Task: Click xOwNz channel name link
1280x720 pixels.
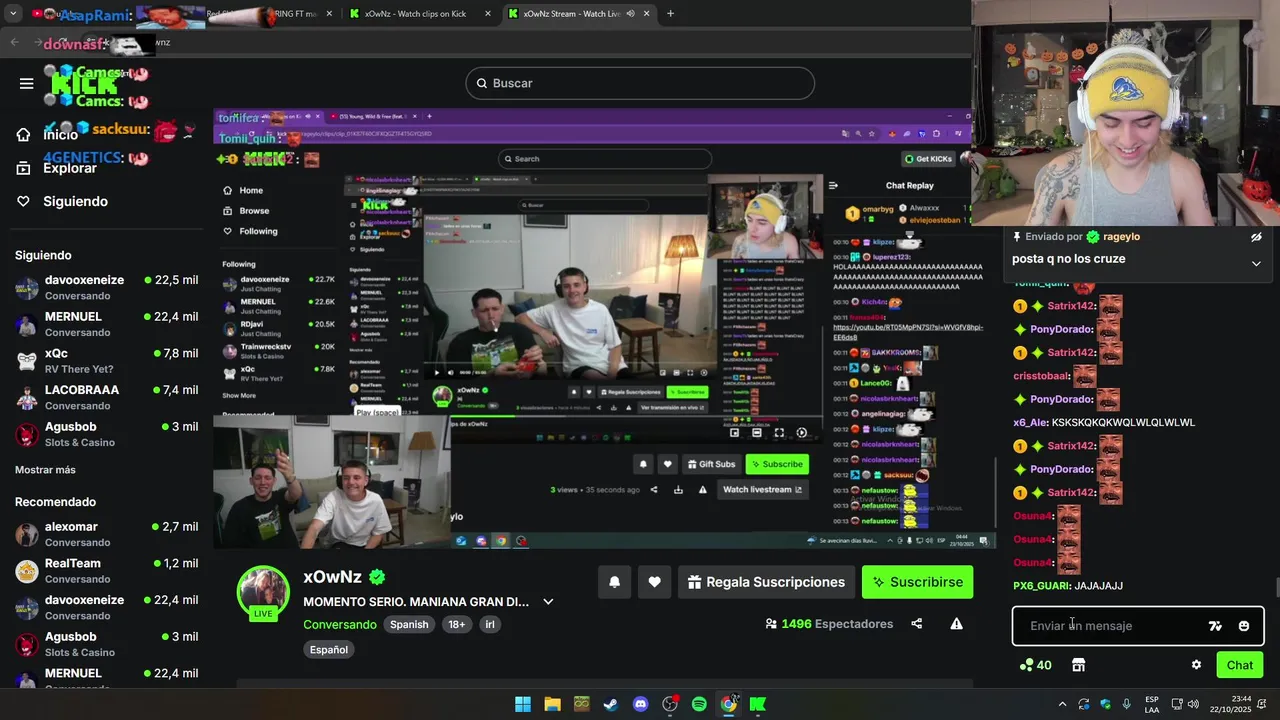Action: pos(332,577)
